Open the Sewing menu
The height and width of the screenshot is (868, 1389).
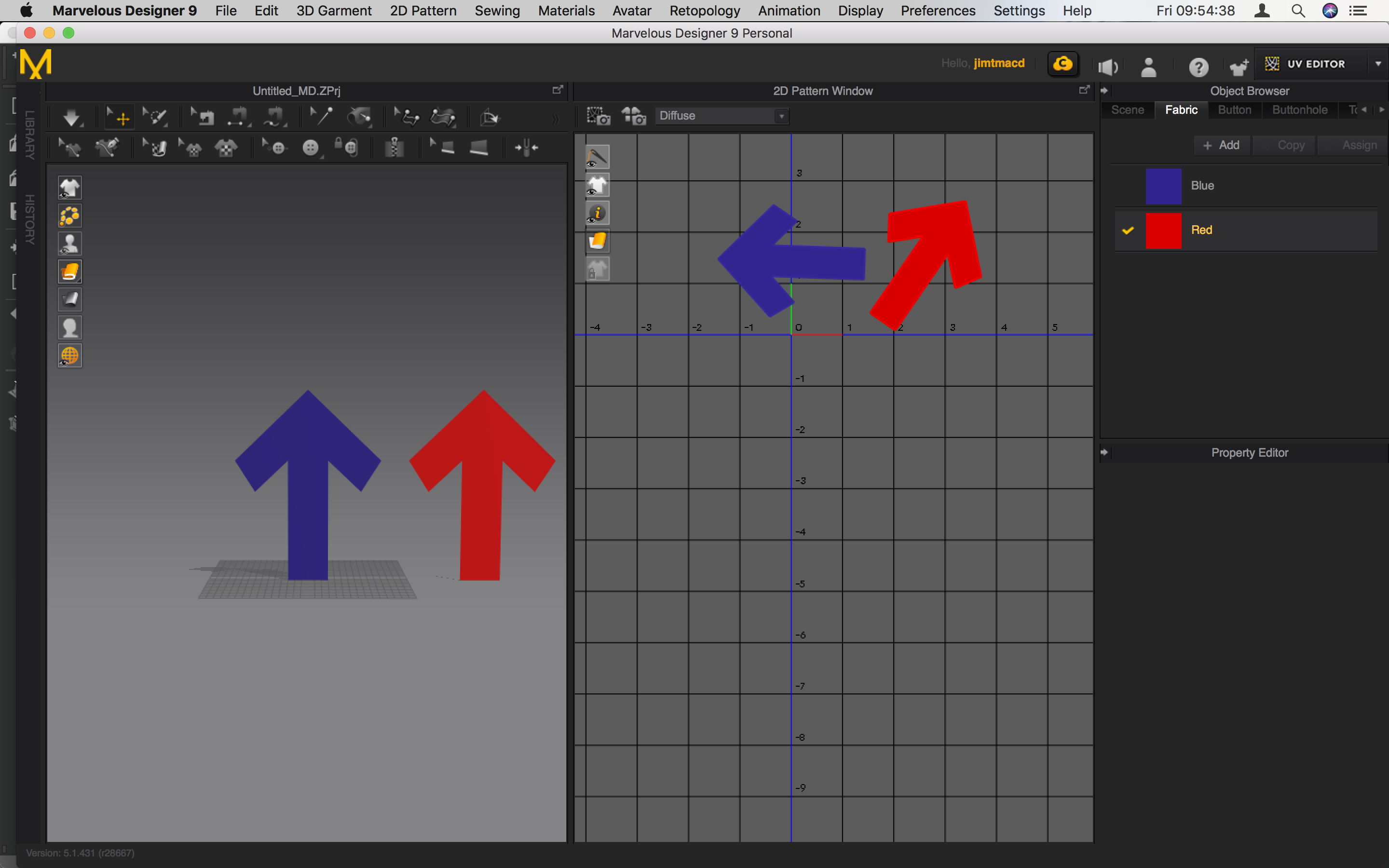[497, 10]
